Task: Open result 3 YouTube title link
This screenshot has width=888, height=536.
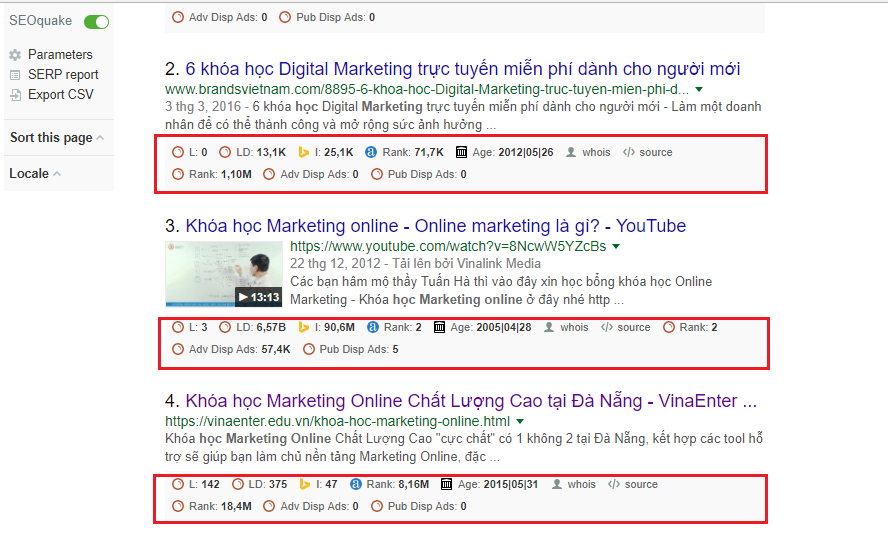Action: (436, 226)
